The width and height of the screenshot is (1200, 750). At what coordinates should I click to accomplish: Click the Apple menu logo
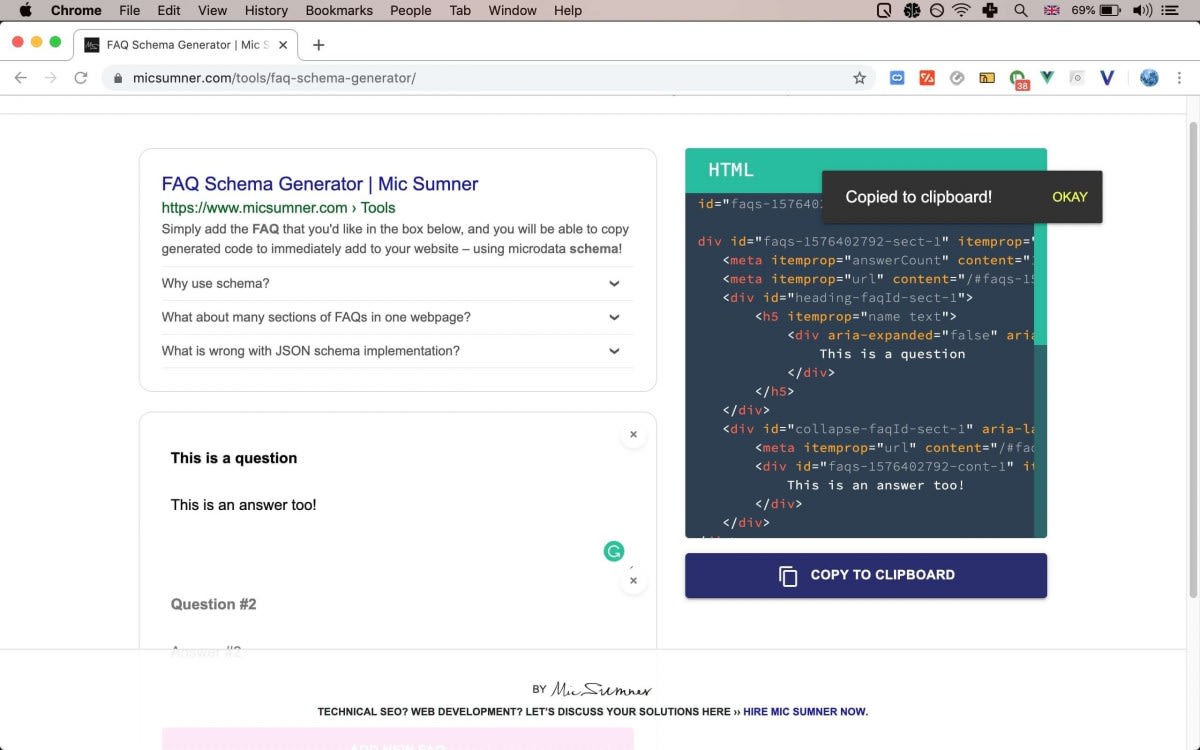click(26, 10)
